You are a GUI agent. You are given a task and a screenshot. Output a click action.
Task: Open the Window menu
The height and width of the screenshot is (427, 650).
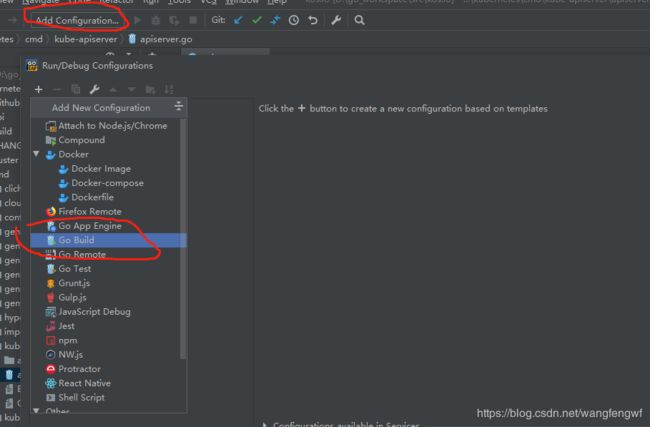tap(242, 2)
